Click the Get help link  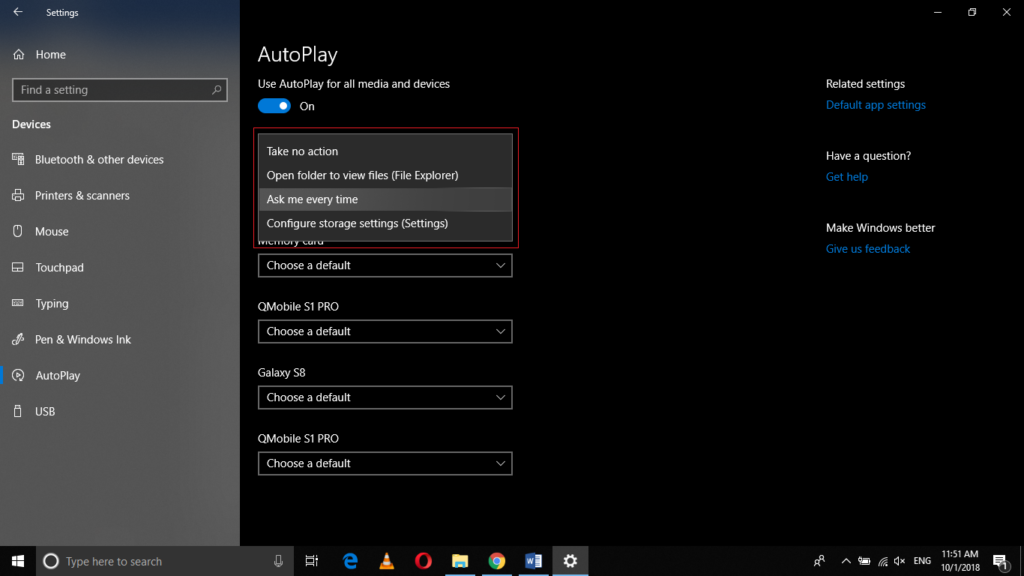[x=846, y=176]
